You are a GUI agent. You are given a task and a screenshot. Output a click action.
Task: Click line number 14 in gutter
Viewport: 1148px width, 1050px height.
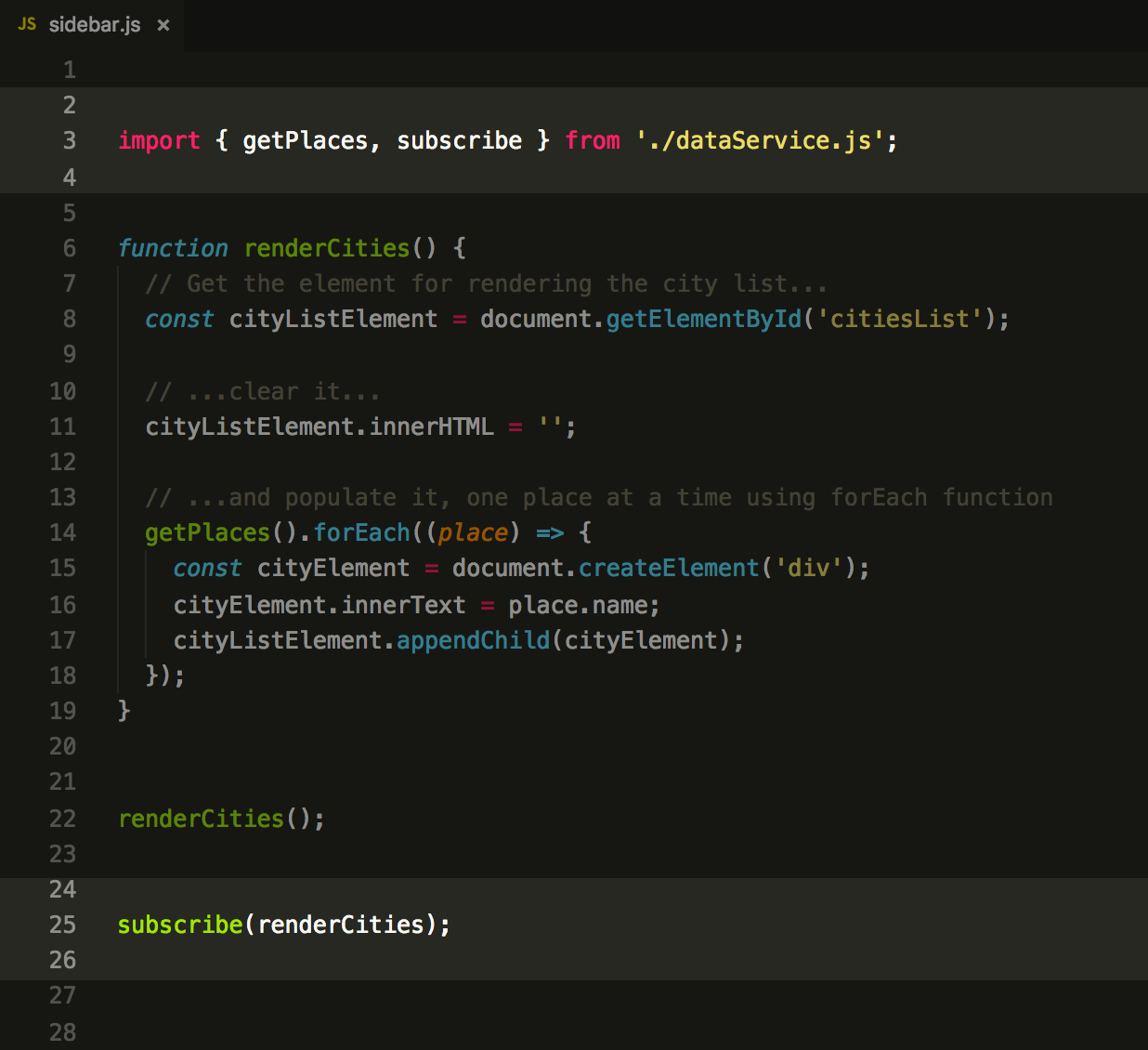pyautogui.click(x=63, y=532)
